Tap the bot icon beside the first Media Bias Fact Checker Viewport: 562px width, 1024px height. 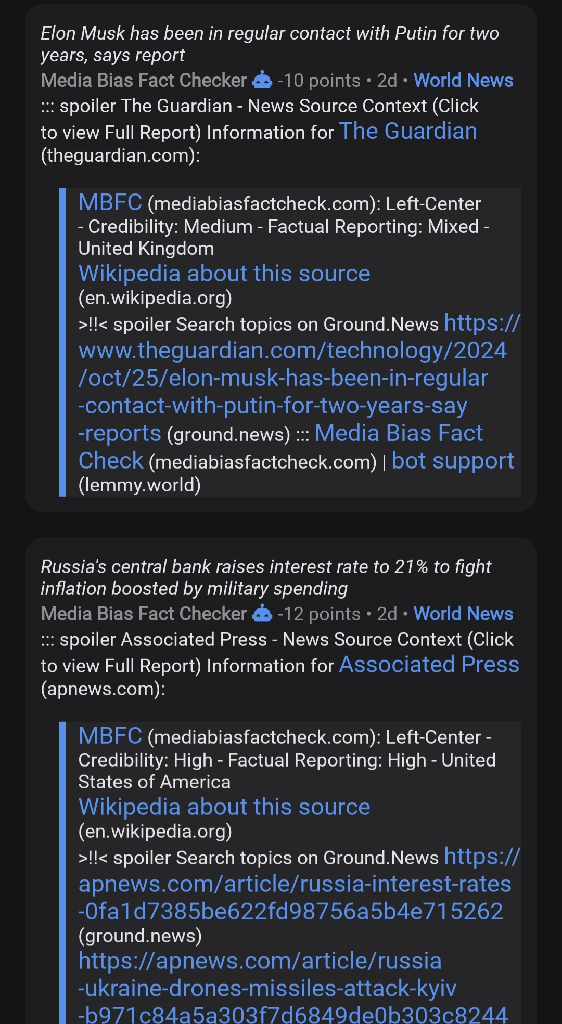[262, 80]
